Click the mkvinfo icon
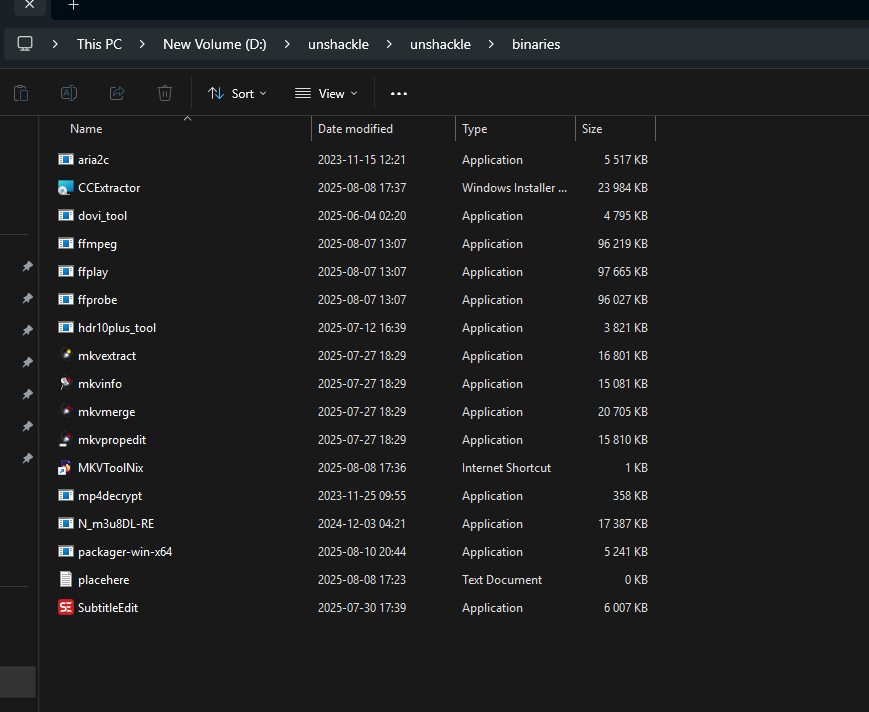The image size is (869, 712). point(66,383)
